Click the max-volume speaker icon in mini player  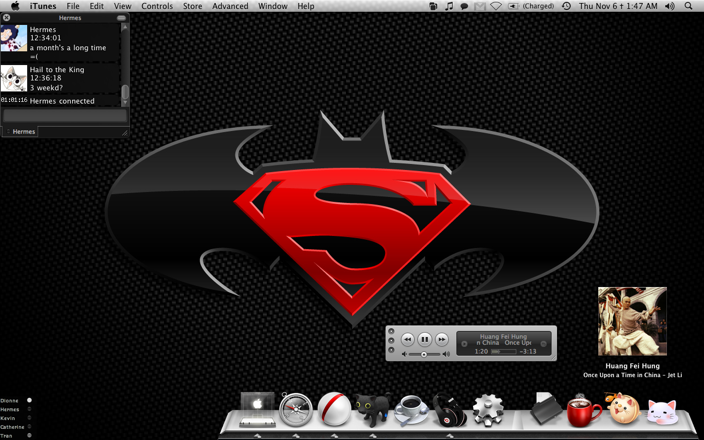[446, 354]
